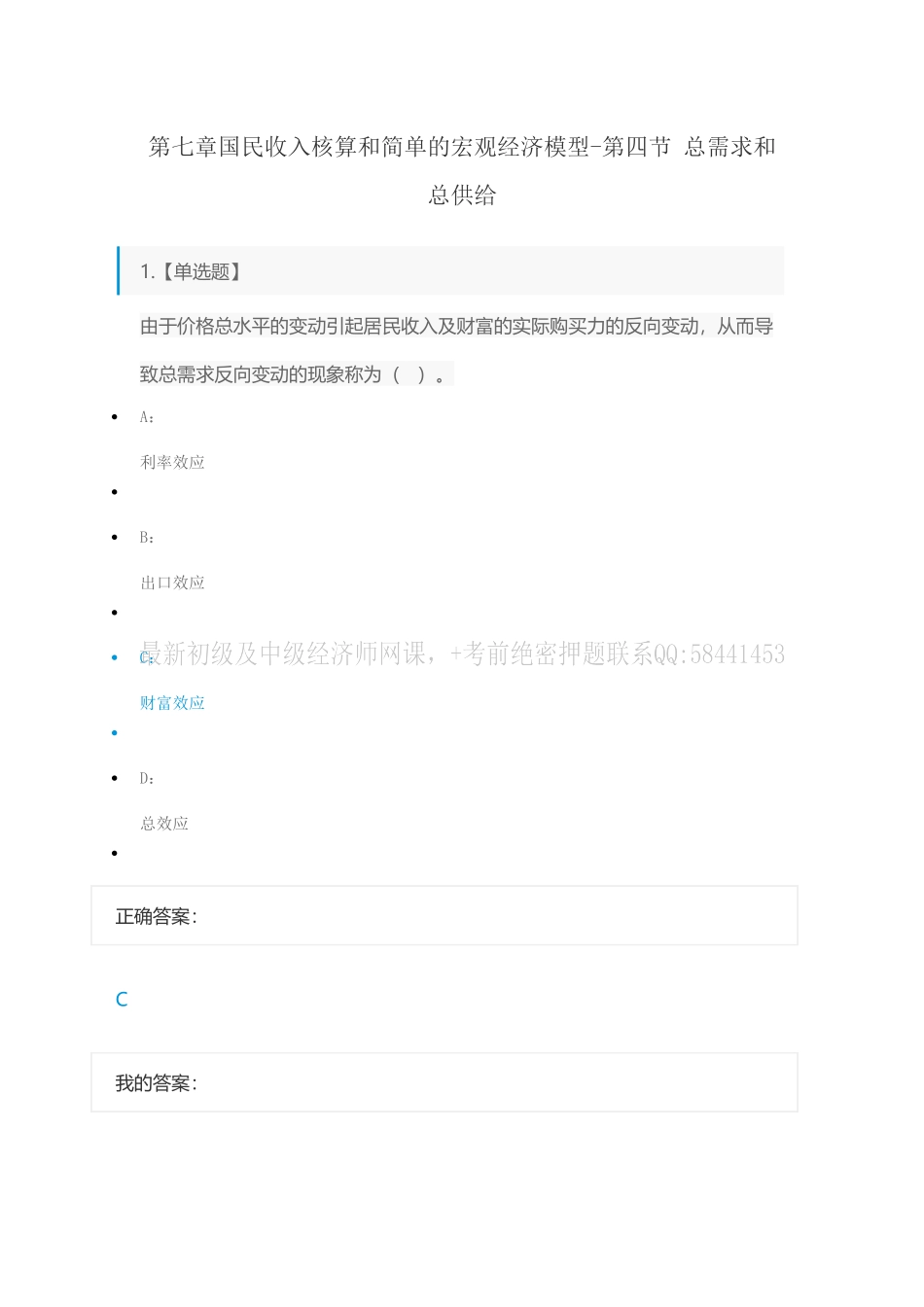Click the blue bullet before option C

115,658
